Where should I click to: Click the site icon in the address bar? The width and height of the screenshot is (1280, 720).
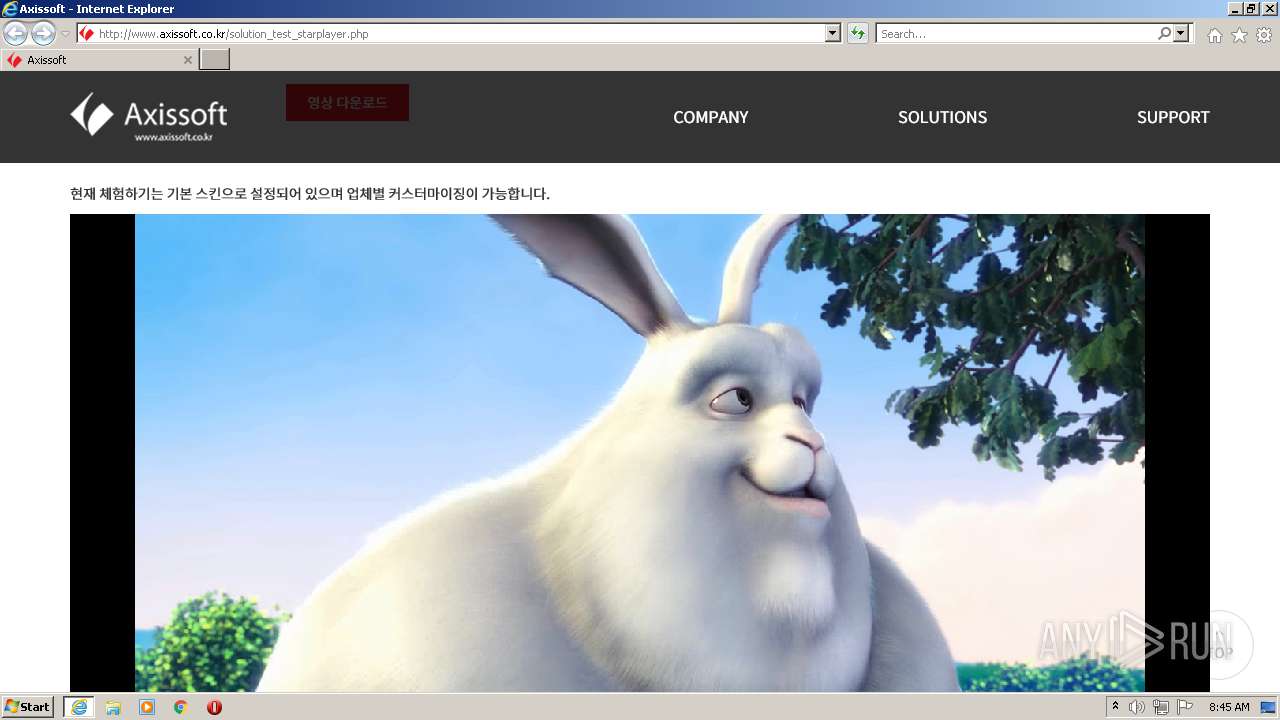pos(87,34)
